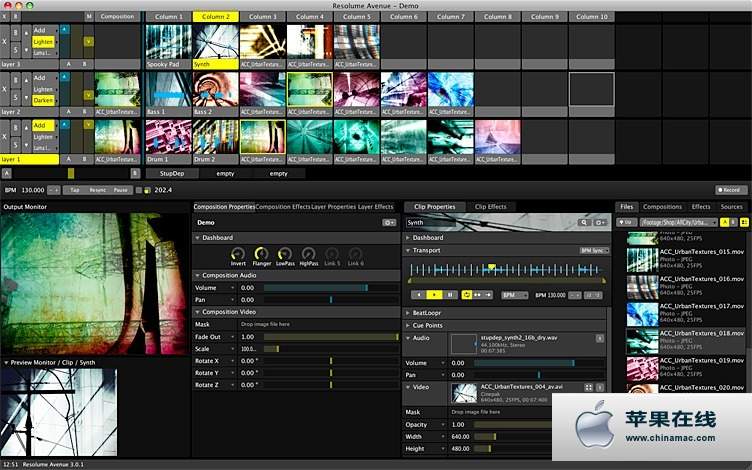Click the Link 6 dashboard knob
Screen dimensions: 752x470
[355, 254]
